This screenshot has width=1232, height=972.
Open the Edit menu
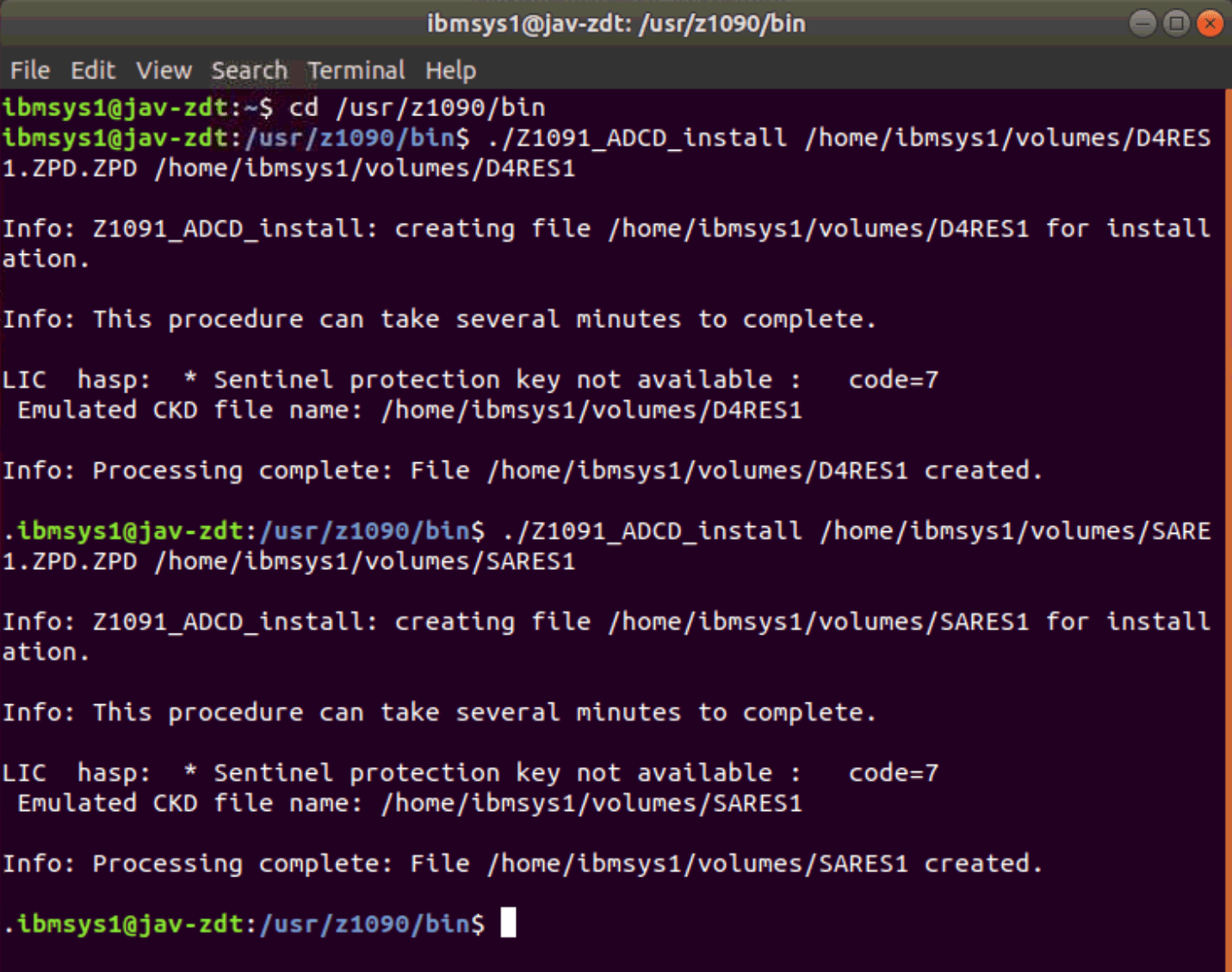click(93, 70)
